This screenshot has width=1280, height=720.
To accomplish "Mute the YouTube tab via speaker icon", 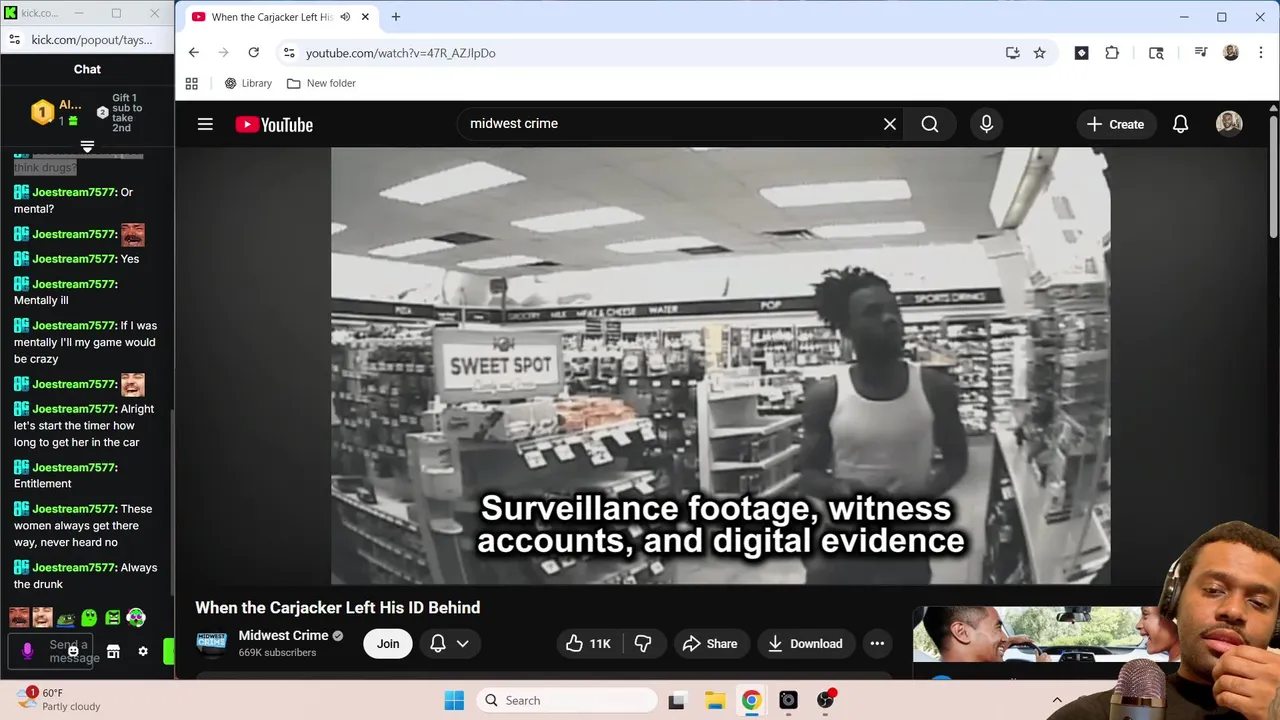I will (x=345, y=17).
